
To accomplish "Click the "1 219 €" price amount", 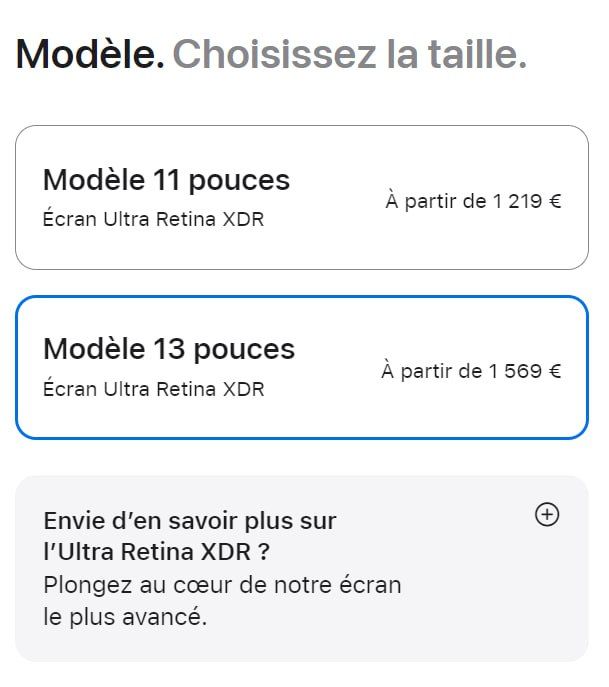I will coord(526,201).
